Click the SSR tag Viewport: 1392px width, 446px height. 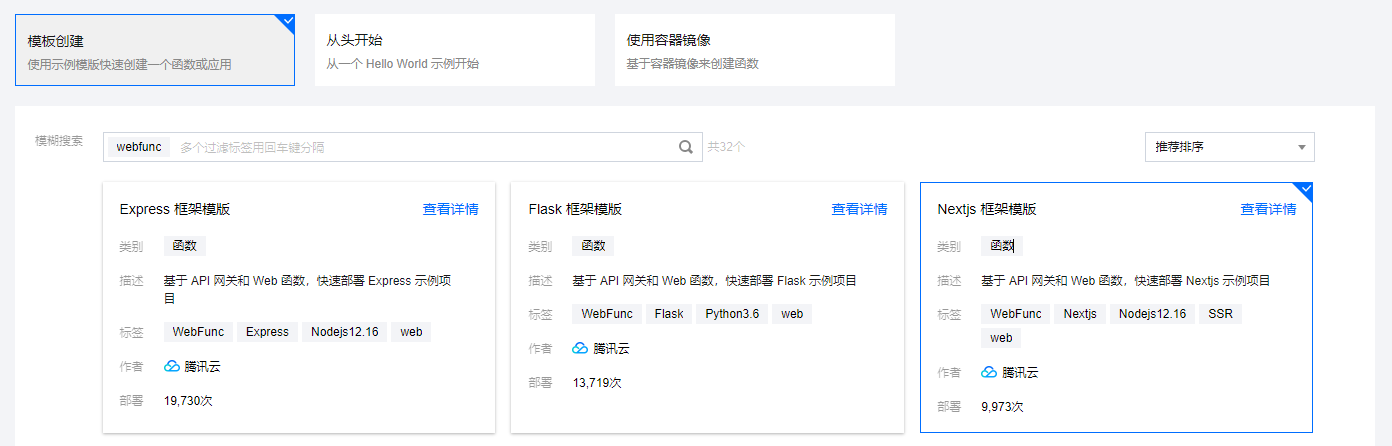1221,314
